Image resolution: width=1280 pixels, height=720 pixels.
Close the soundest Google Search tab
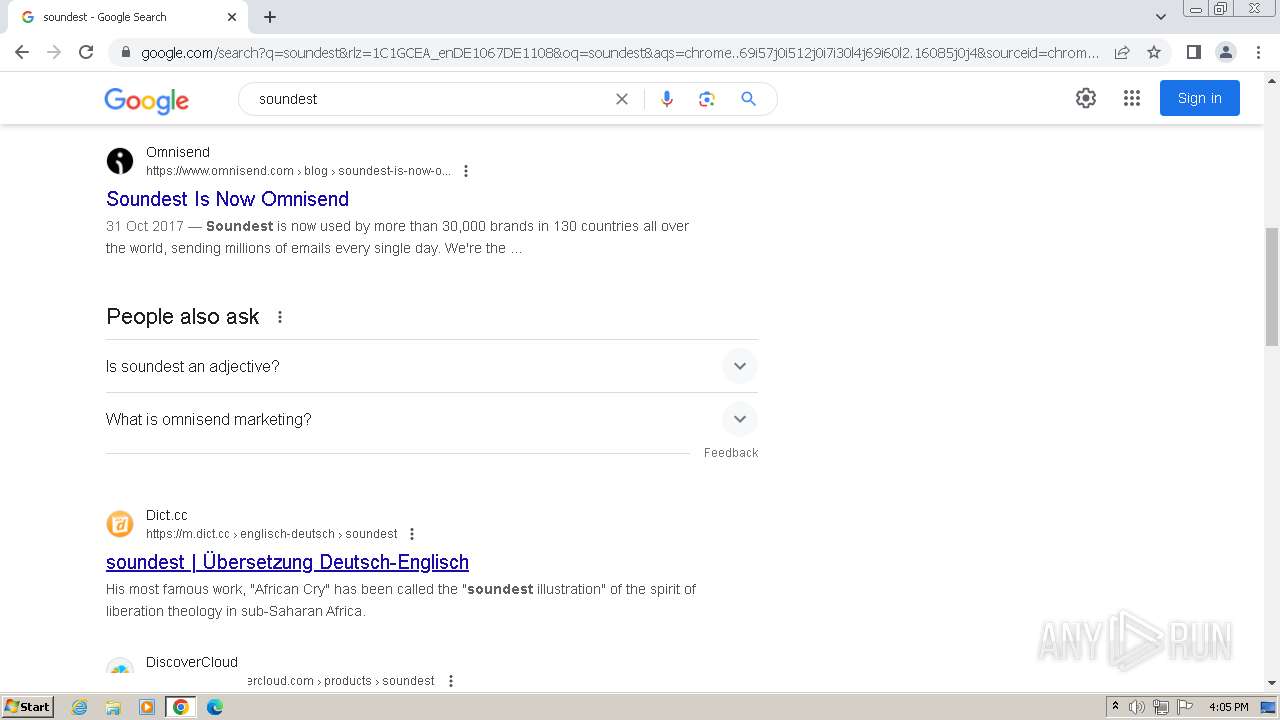tap(232, 17)
